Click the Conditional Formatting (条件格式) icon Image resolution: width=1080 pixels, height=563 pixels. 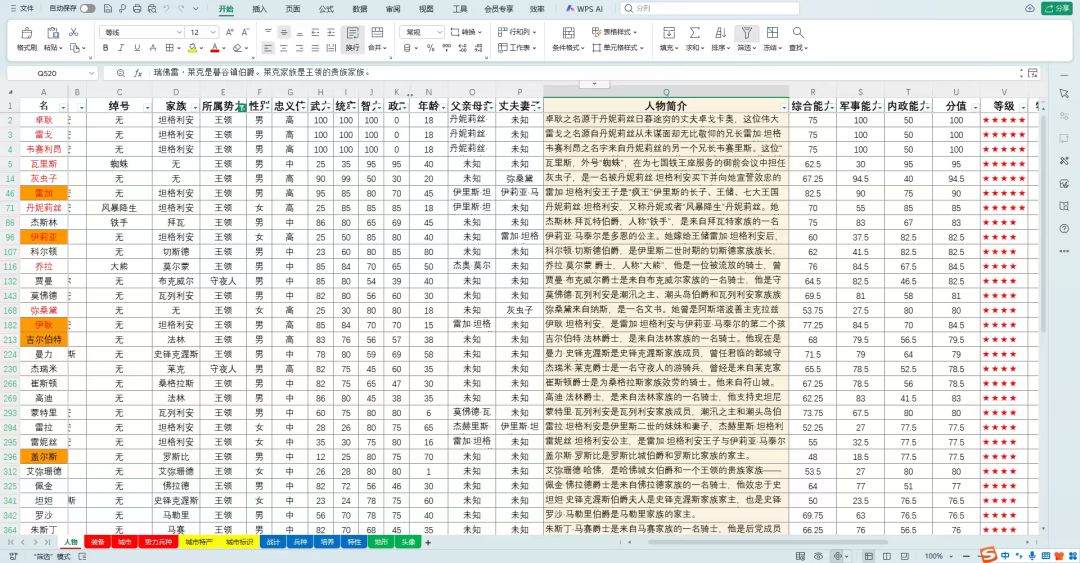point(568,33)
